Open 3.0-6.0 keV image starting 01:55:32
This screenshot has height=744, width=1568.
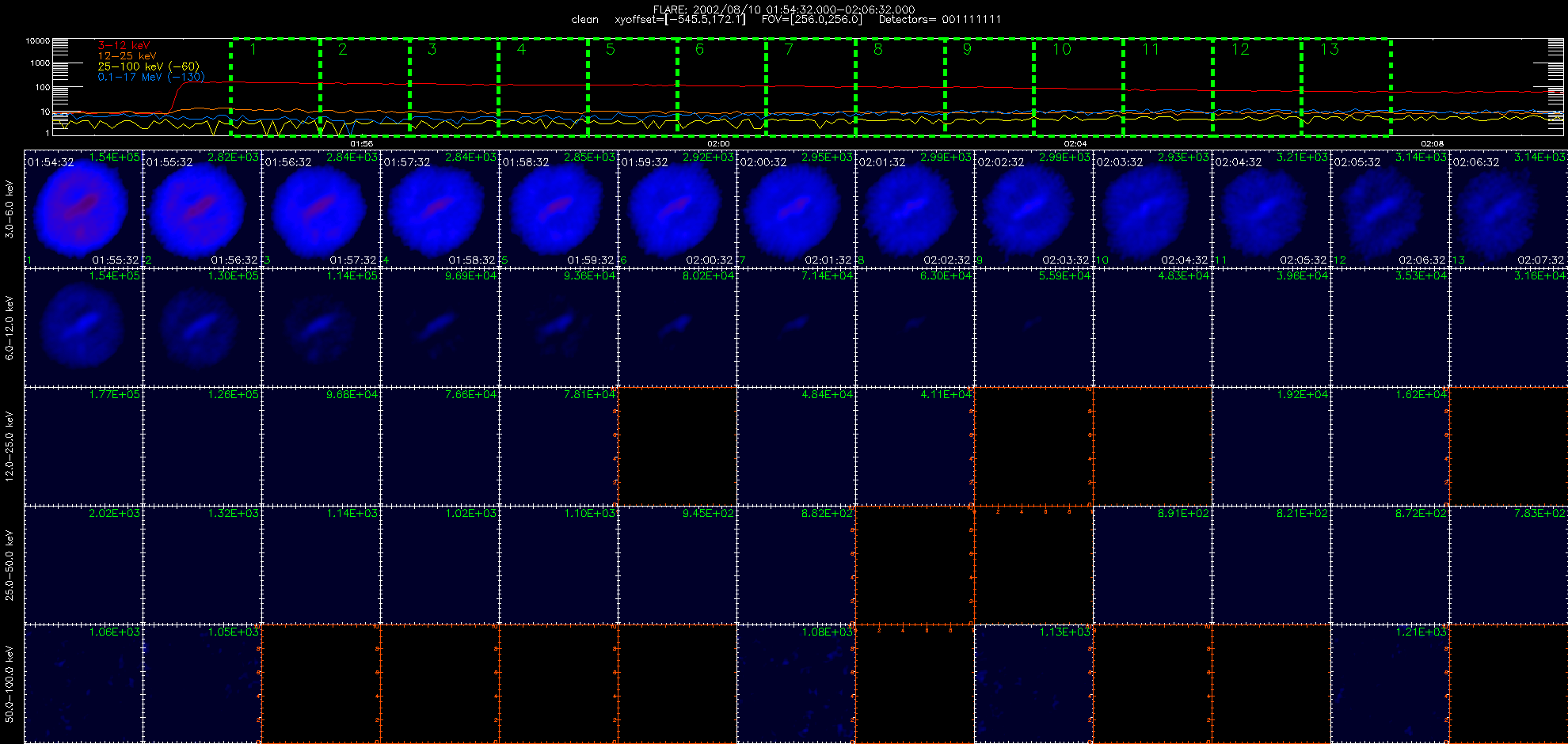tap(202, 209)
